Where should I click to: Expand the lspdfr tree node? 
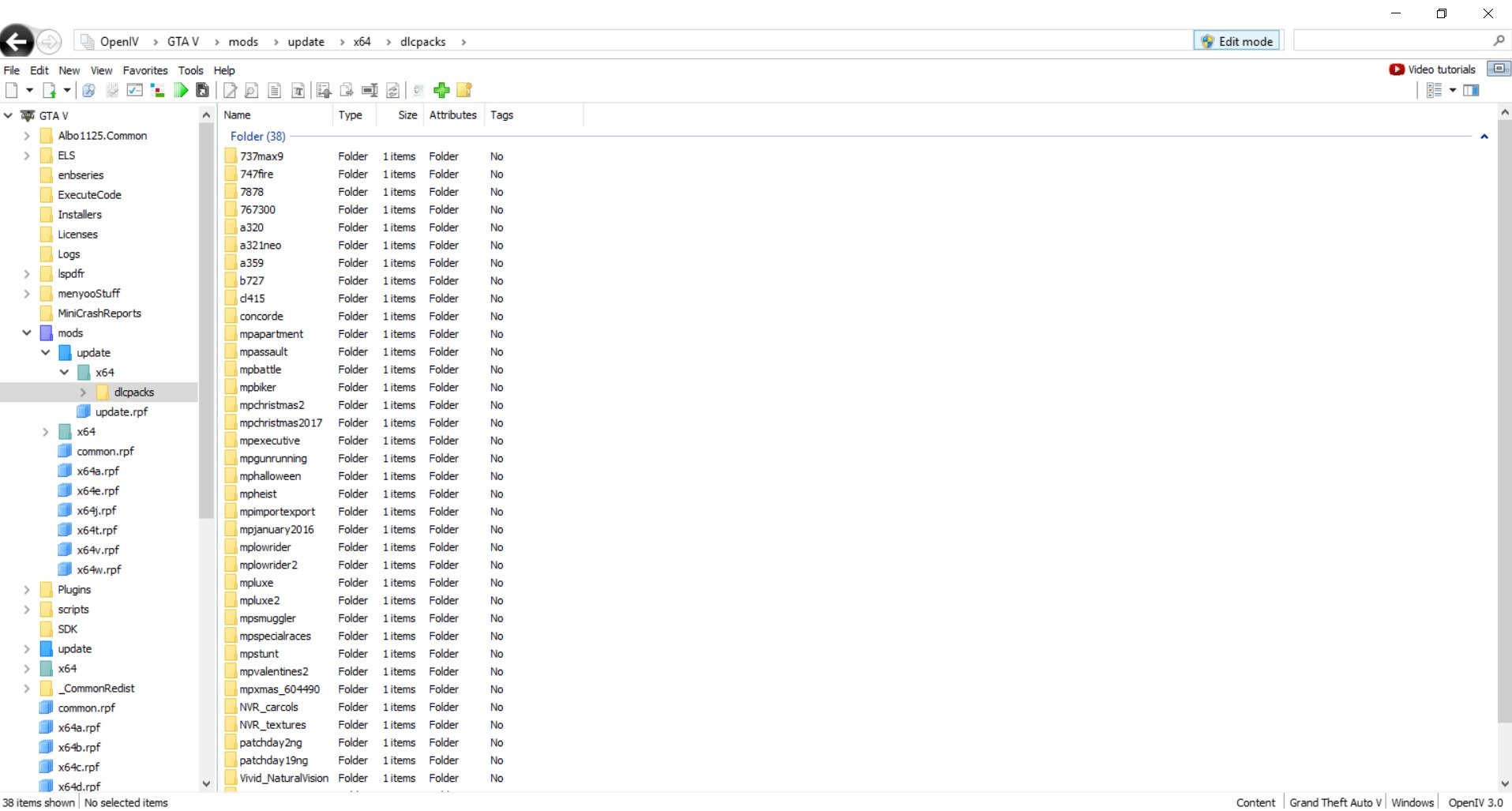point(27,274)
